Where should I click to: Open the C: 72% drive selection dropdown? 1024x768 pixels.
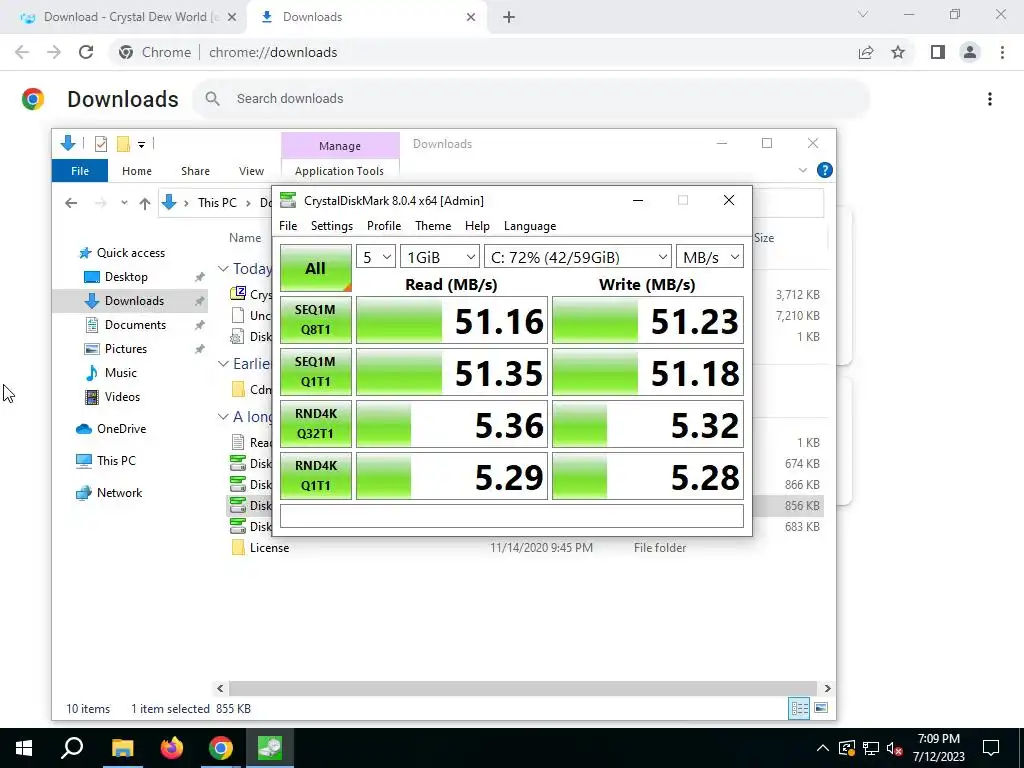point(578,257)
